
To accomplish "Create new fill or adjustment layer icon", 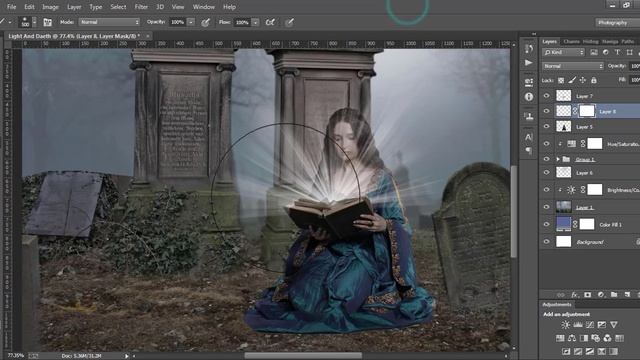I will (x=601, y=294).
